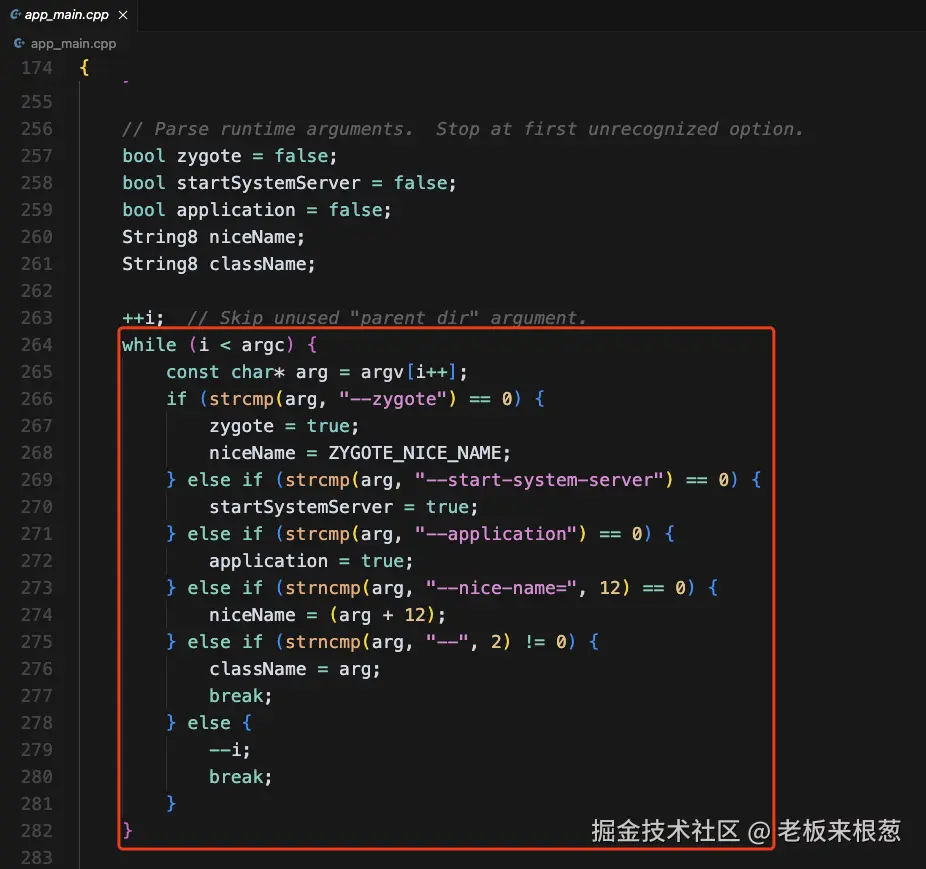The height and width of the screenshot is (869, 926).
Task: Click 'const char* arg = argv[i++];'
Action: pyautogui.click(x=317, y=372)
